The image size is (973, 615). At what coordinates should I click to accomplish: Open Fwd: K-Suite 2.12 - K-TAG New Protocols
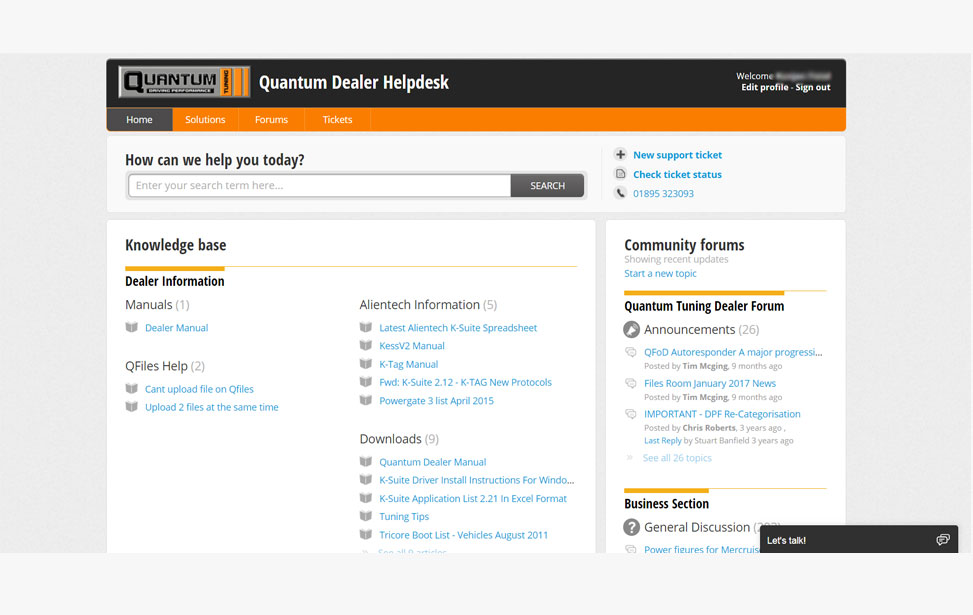(x=465, y=382)
